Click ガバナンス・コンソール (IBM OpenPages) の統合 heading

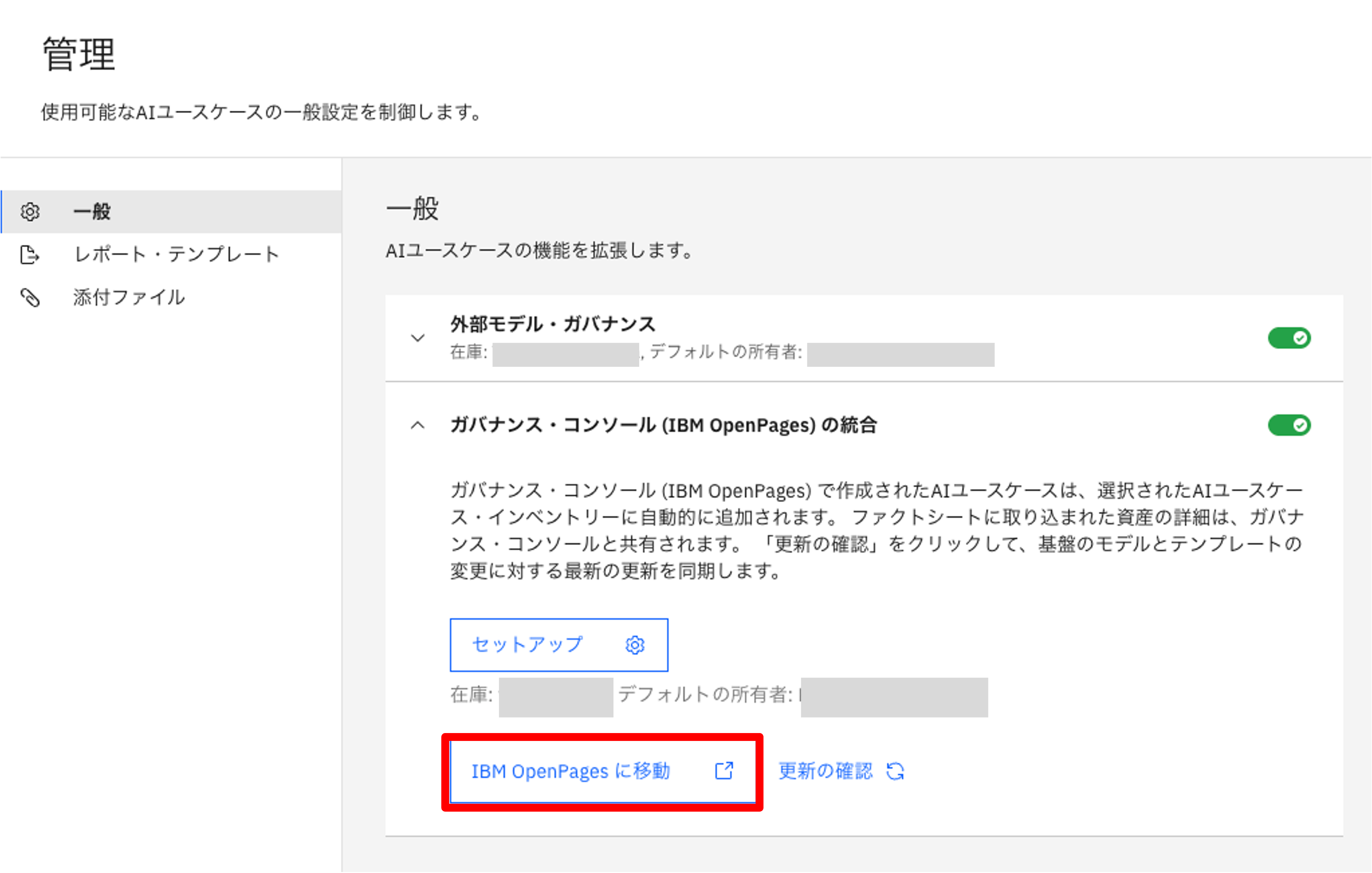[663, 425]
